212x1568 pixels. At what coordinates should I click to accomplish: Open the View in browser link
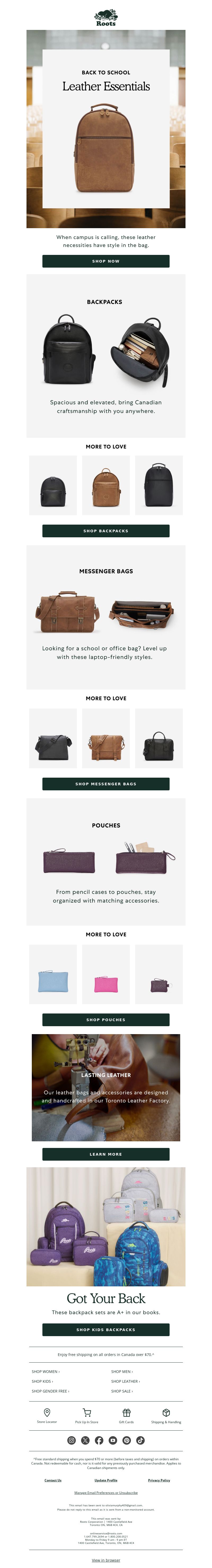click(x=106, y=1560)
